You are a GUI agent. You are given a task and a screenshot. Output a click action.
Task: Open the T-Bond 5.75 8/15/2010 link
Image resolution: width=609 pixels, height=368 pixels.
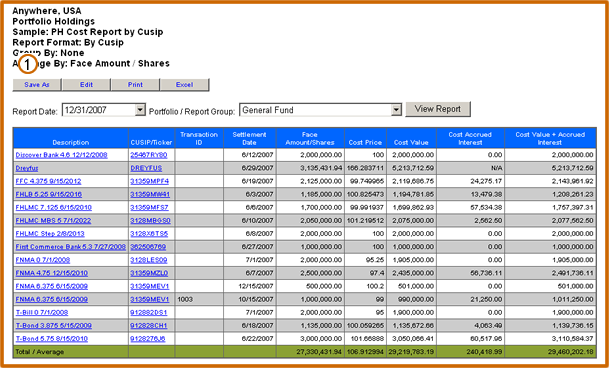coord(52,339)
